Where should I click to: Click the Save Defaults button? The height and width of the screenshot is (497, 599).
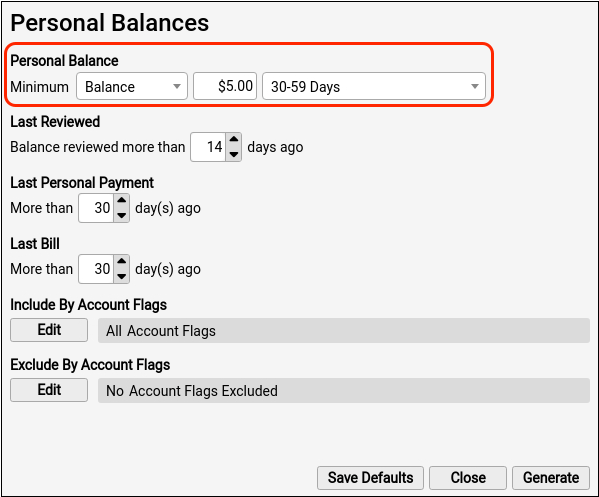coord(370,478)
